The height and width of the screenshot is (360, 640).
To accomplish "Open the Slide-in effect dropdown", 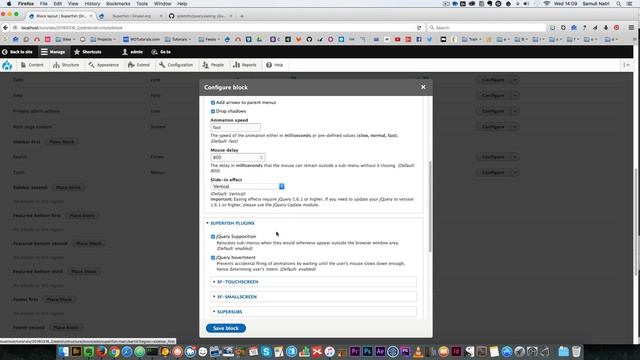I will (247, 187).
